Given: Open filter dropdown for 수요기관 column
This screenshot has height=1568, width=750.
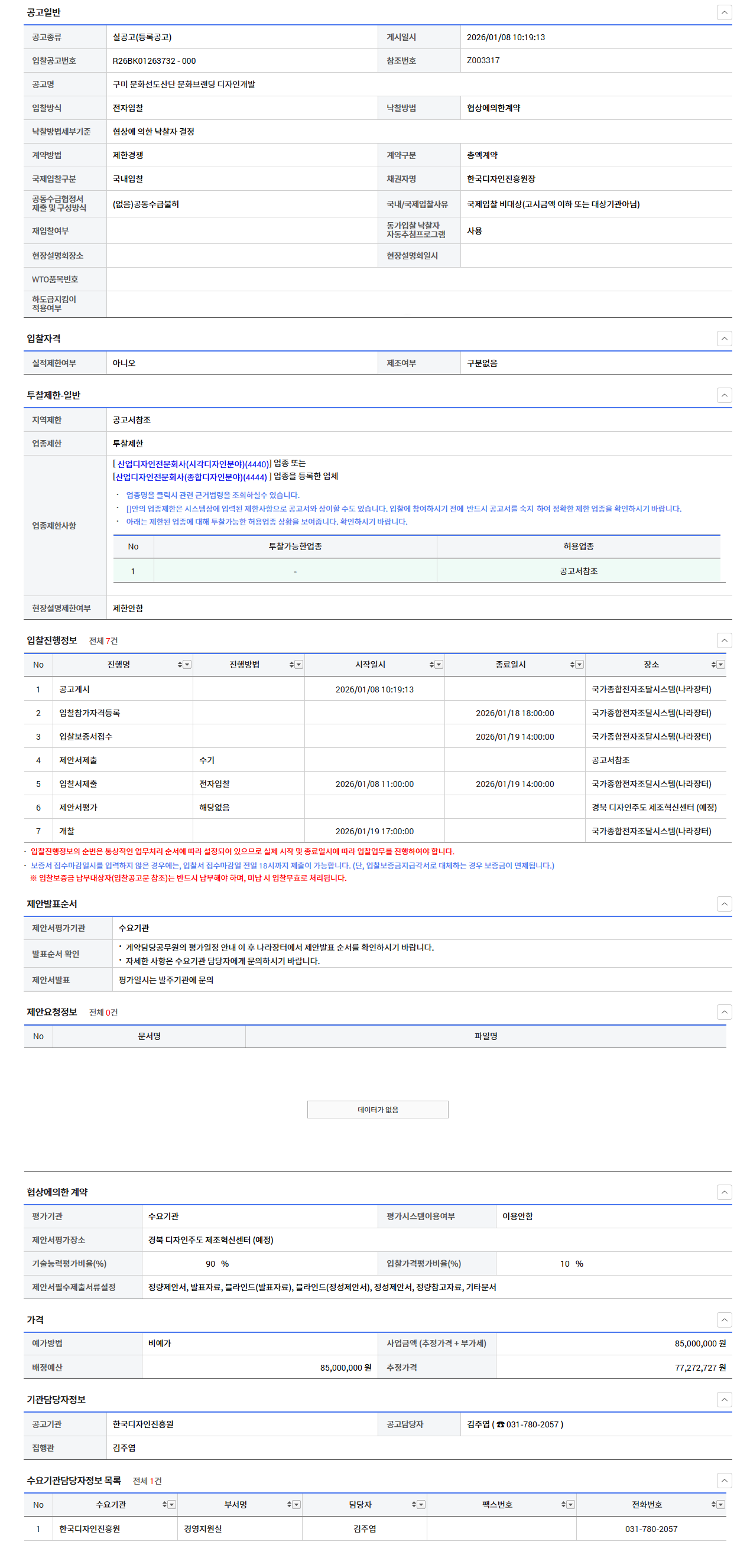Looking at the screenshot, I should [x=171, y=1504].
